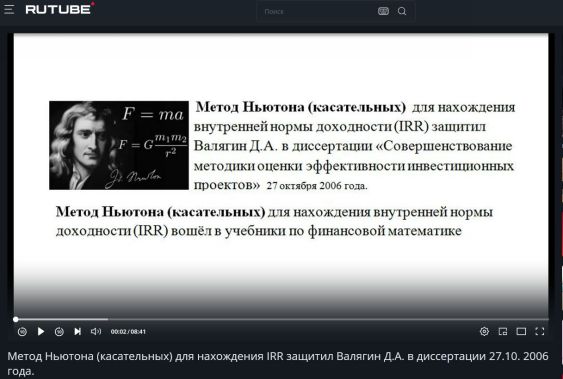Mute the video sound

pyautogui.click(x=96, y=331)
